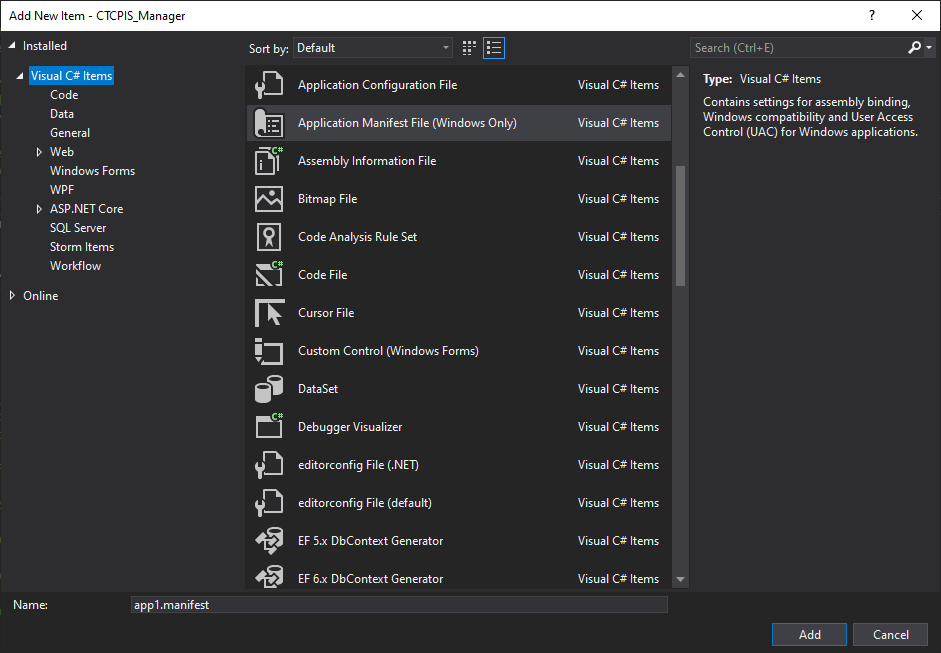Select Cursor File item text

(x=326, y=313)
